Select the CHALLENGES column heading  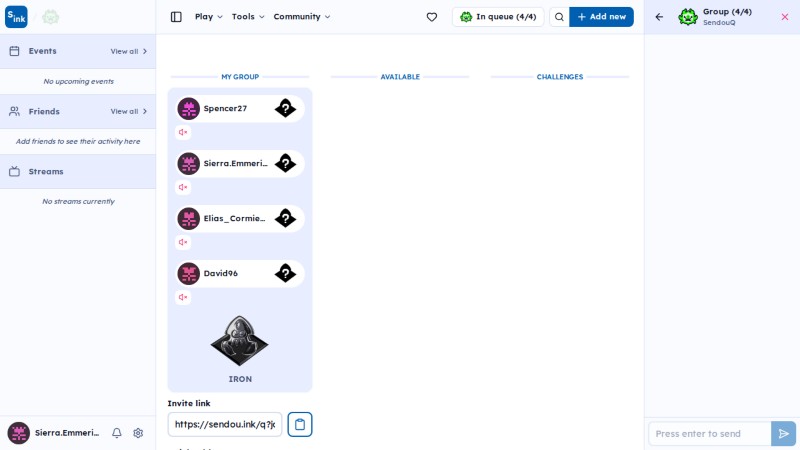(x=560, y=77)
